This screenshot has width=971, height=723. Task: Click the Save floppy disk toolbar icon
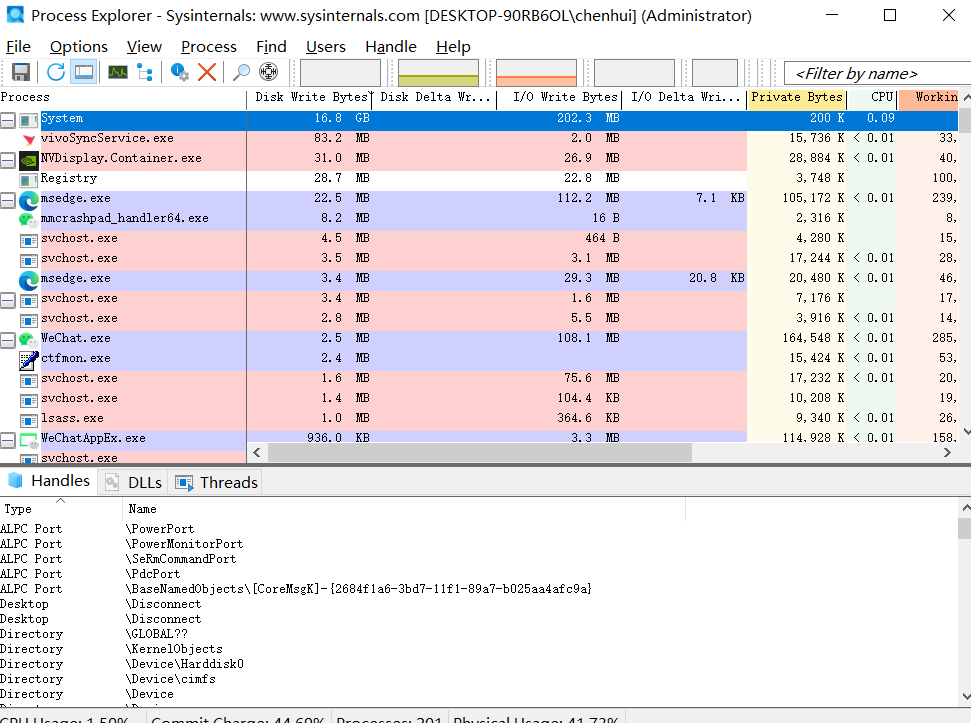(x=21, y=72)
